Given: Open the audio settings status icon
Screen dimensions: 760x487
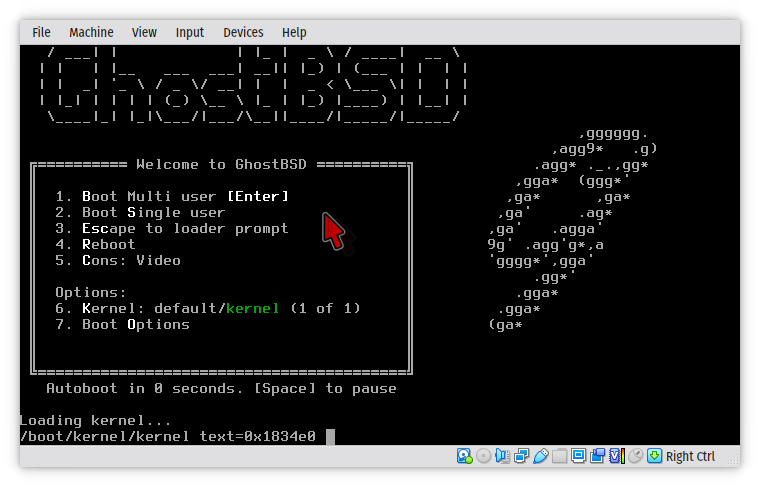Looking at the screenshot, I should [502, 456].
